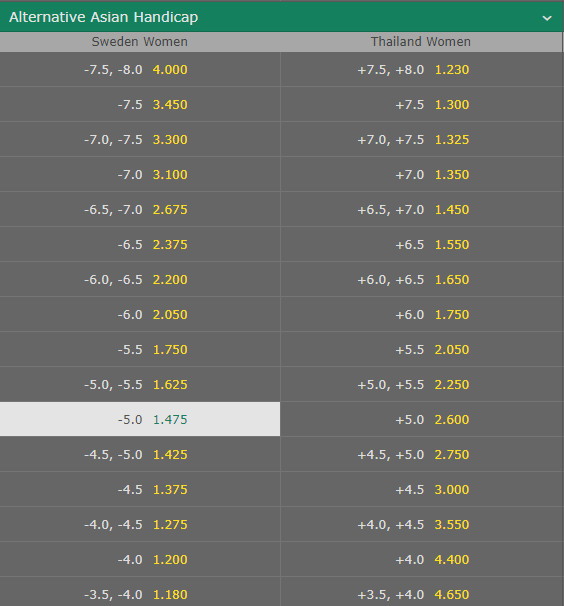The width and height of the screenshot is (564, 606).
Task: Pick Thailand +5.0 at 2.600
Action: click(x=421, y=419)
